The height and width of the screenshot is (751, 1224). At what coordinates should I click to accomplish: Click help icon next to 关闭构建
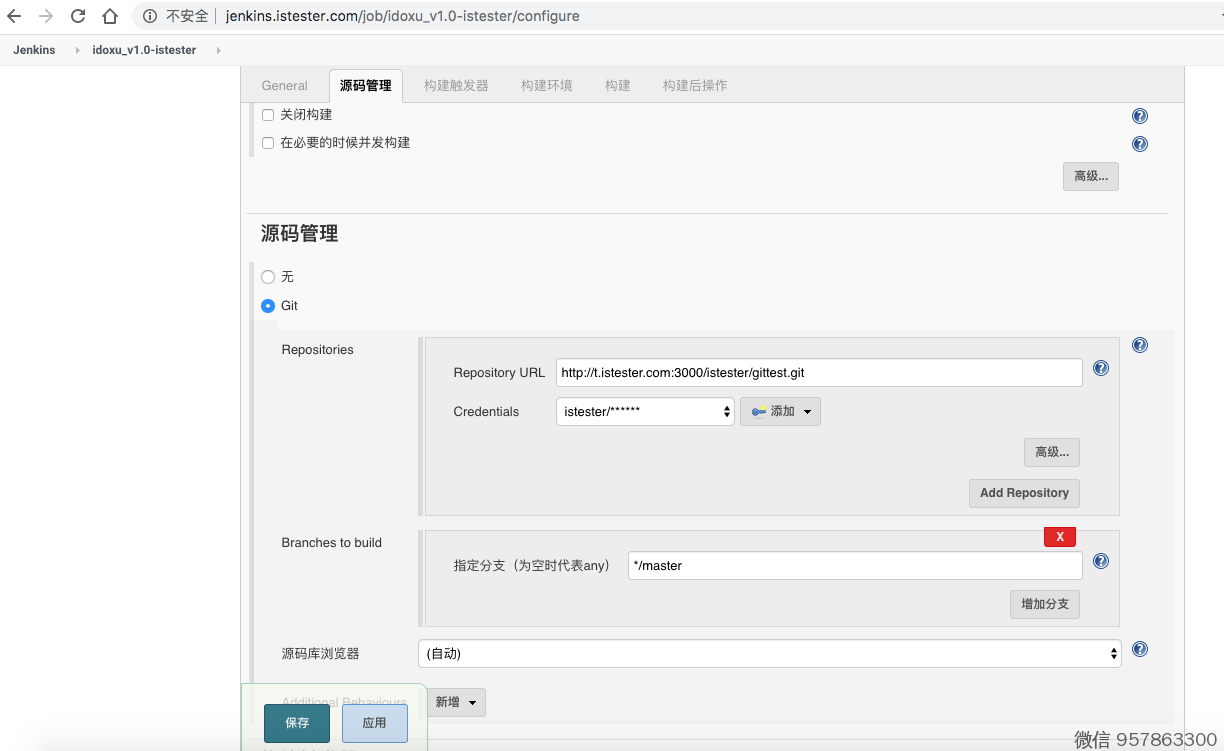pos(1139,116)
